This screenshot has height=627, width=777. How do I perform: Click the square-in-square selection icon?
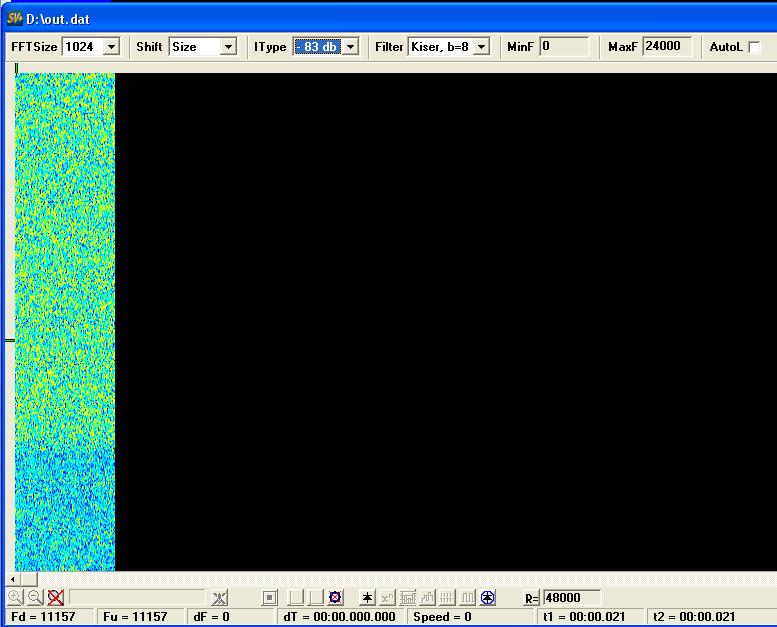click(270, 598)
